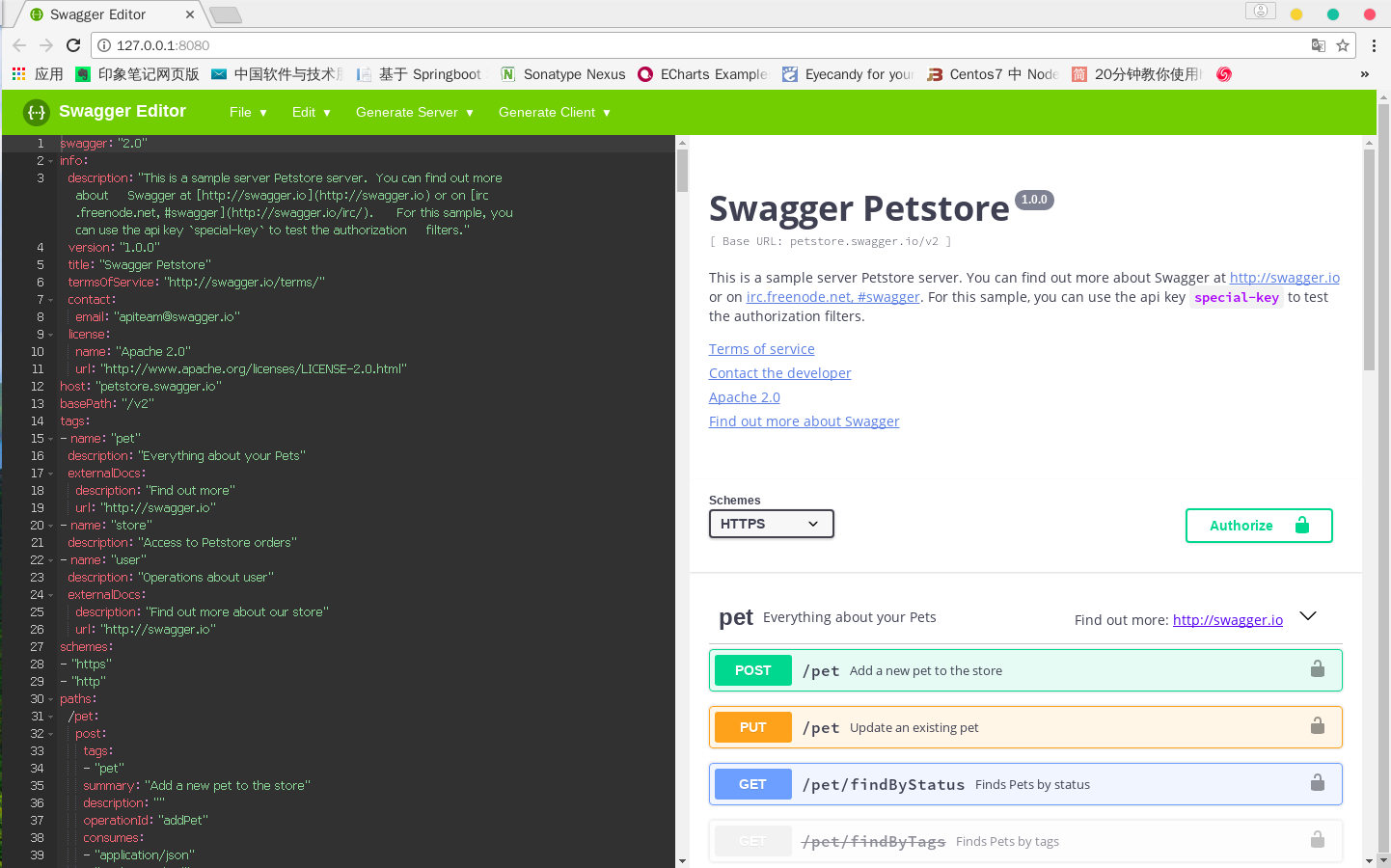Click lock icon on /pet/findByTags row
This screenshot has height=868, width=1391.
pos(1317,840)
